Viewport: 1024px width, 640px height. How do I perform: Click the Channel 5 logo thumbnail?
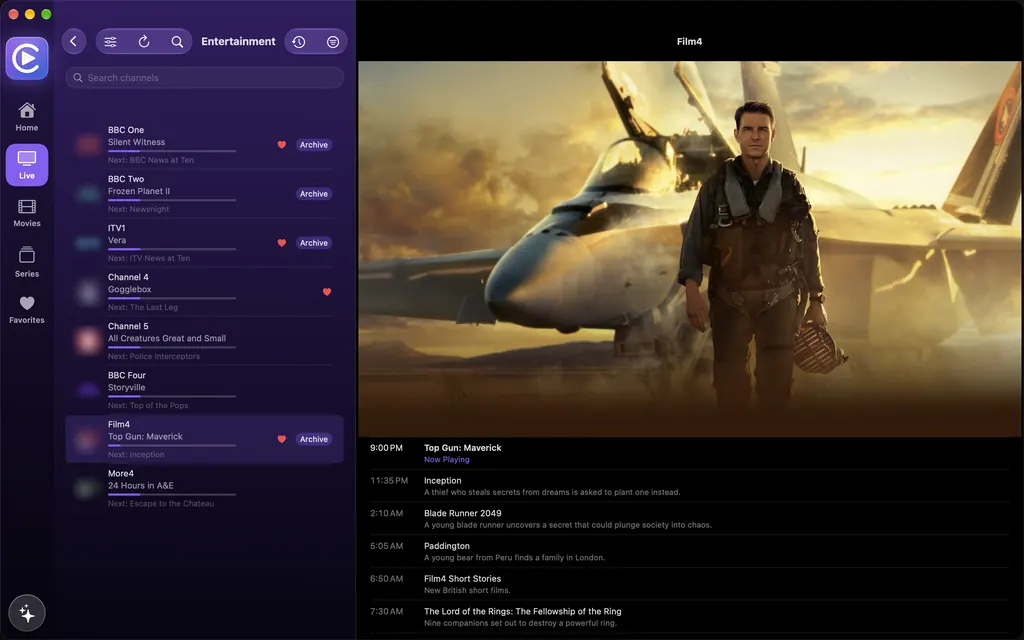pyautogui.click(x=87, y=341)
